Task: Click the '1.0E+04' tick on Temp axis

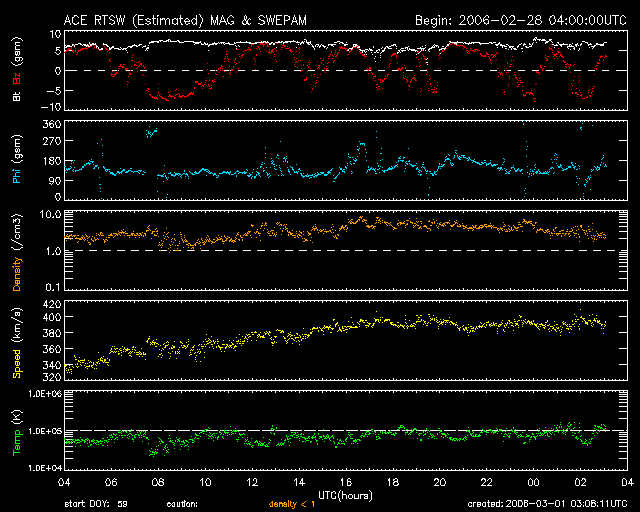Action: [45, 468]
